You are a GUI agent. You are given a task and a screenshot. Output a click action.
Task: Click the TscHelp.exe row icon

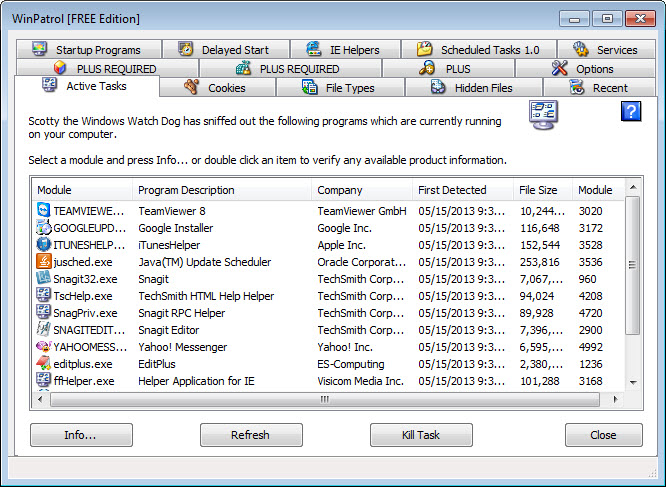pyautogui.click(x=43, y=295)
